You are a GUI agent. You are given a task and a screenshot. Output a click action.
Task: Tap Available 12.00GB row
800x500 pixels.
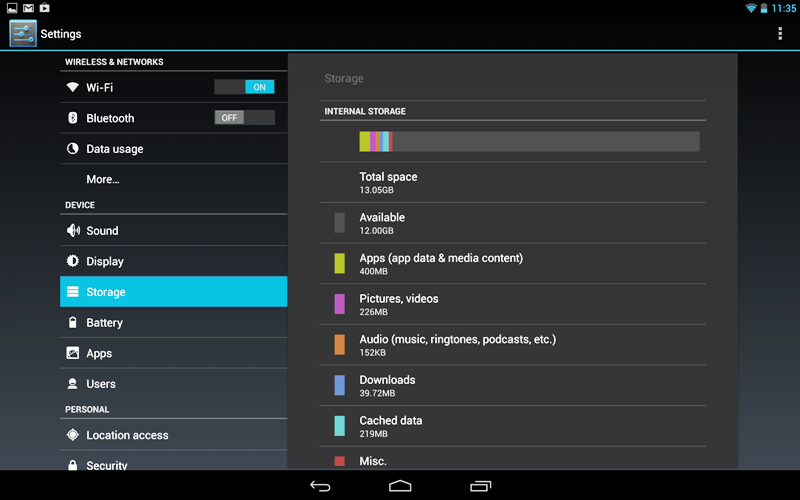512,223
